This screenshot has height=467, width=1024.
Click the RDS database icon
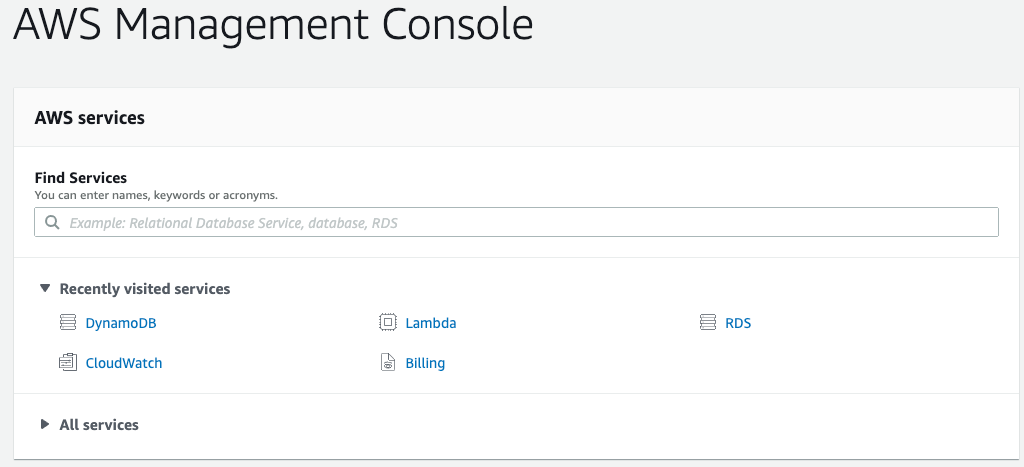point(708,323)
